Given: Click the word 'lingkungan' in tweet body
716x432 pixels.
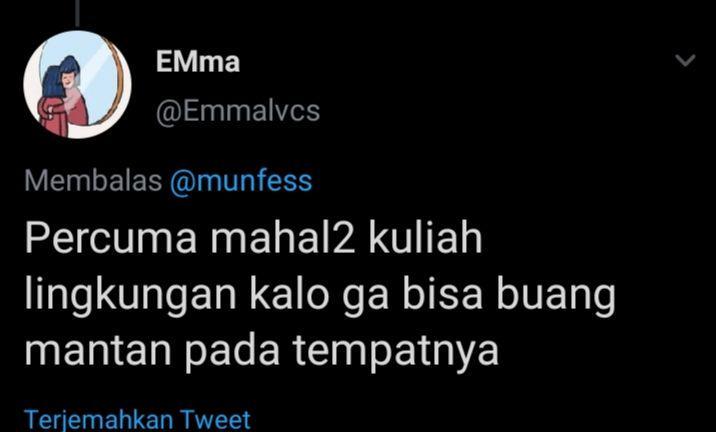Looking at the screenshot, I should [x=130, y=295].
